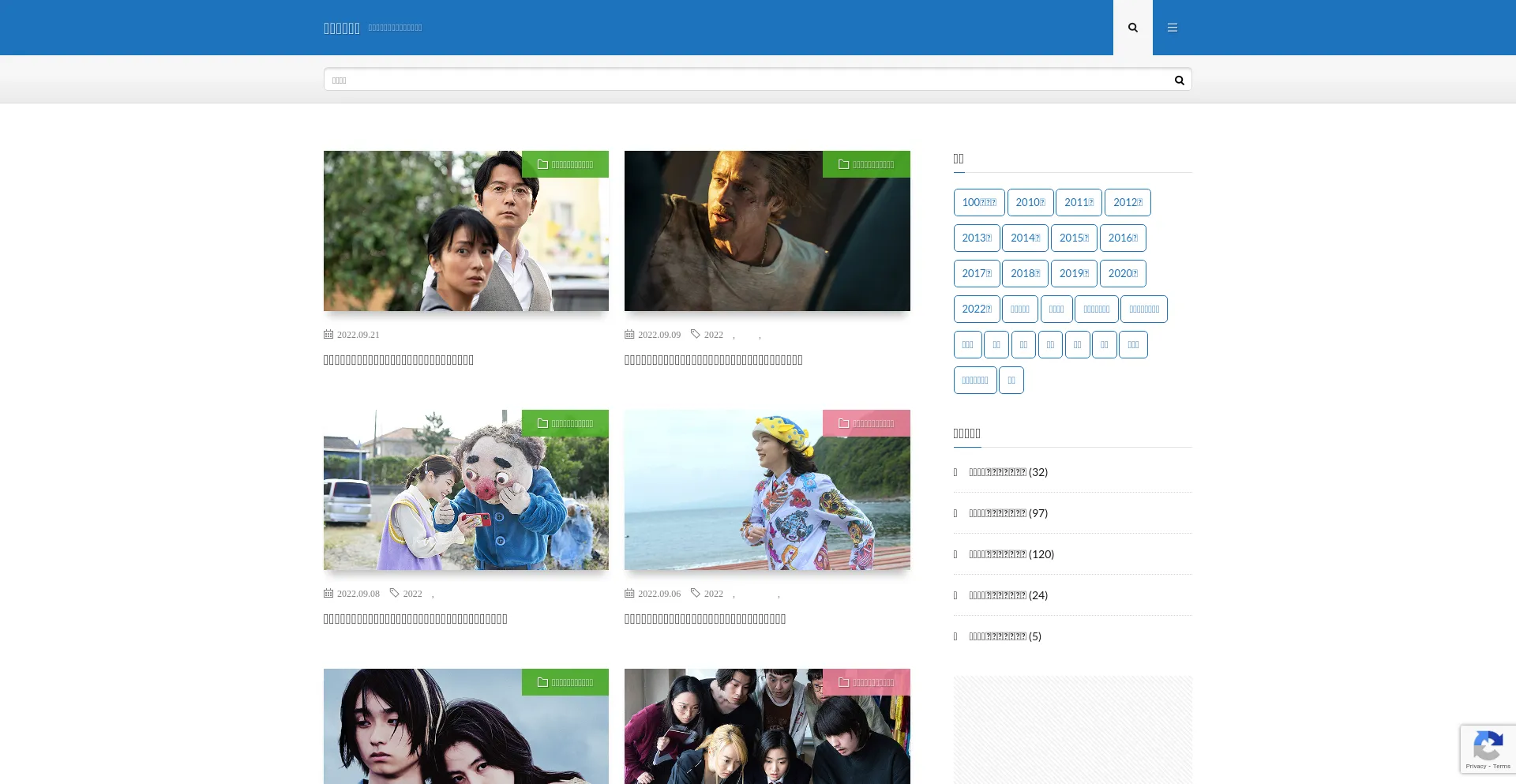Select the 2013 tag in the sidebar
Screen dimensions: 1516x784
pyautogui.click(x=977, y=238)
